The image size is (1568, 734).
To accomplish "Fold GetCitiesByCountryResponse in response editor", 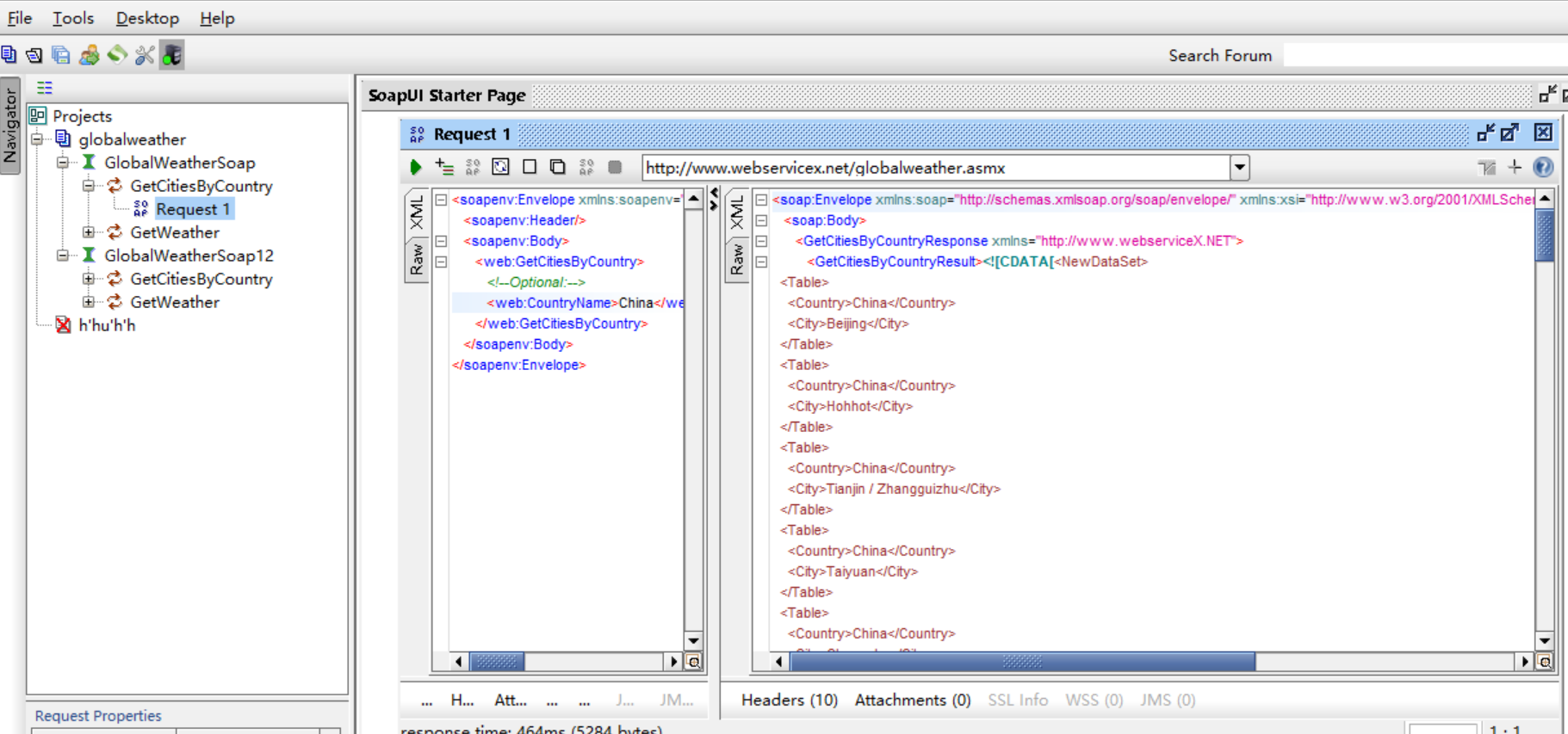I will pyautogui.click(x=761, y=241).
